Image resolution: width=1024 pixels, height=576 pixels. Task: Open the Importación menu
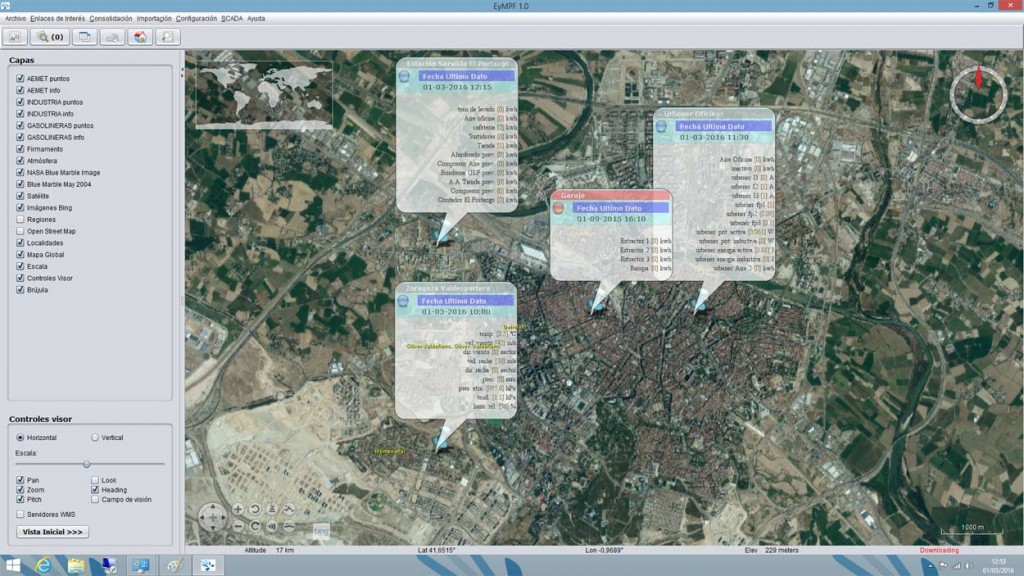[x=154, y=18]
